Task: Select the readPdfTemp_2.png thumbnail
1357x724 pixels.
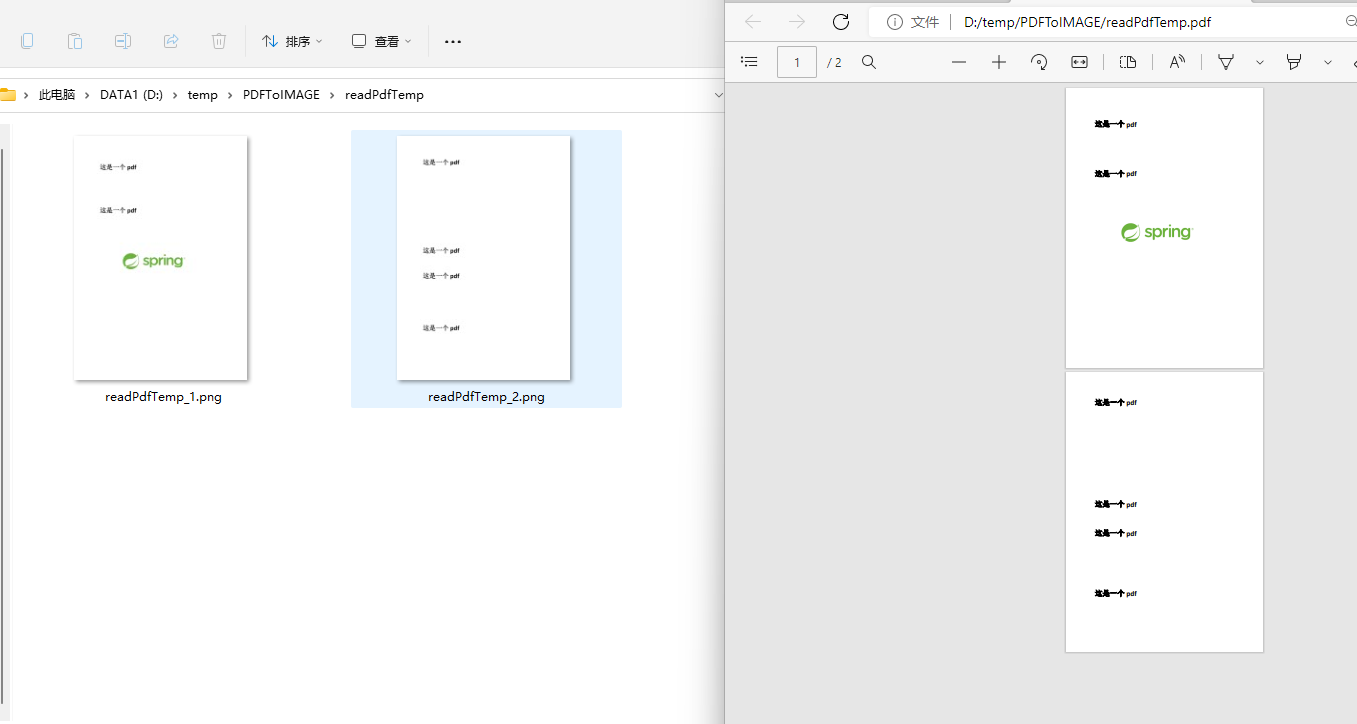Action: 483,258
